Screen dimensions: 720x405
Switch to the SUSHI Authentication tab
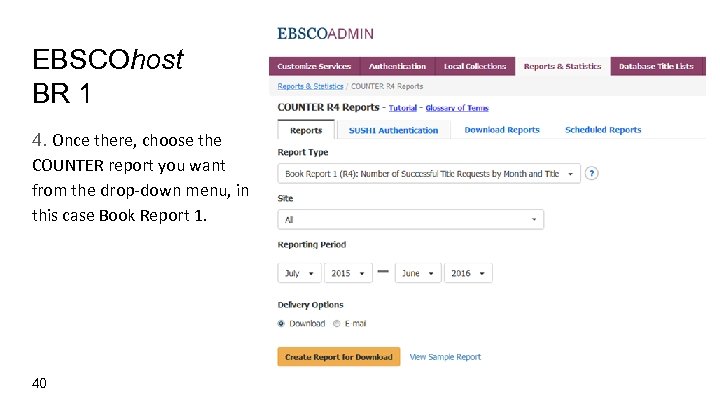[x=393, y=130]
